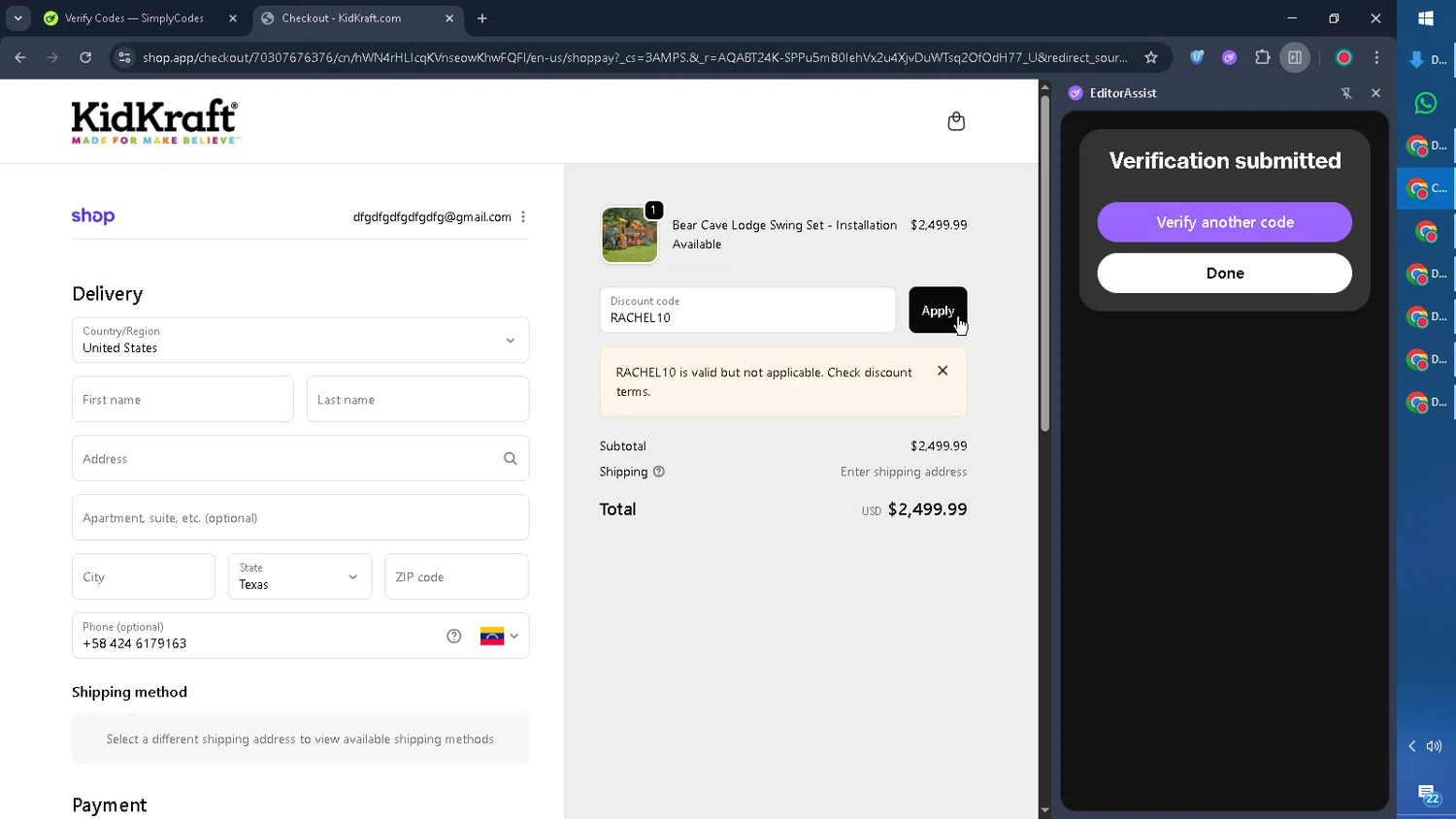This screenshot has width=1456, height=819.
Task: Click the KidKraft logo
Action: coord(155,121)
